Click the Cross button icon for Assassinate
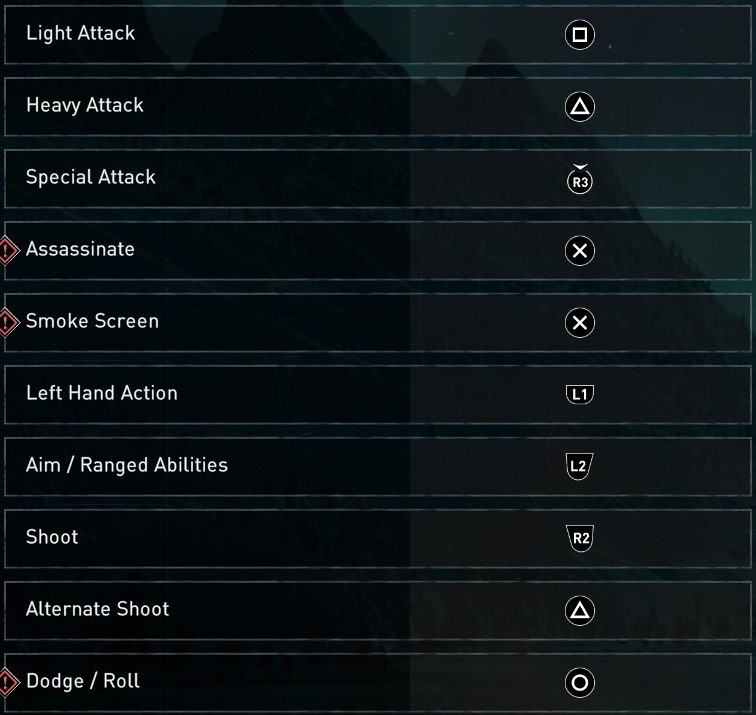Image resolution: width=756 pixels, height=715 pixels. tap(579, 251)
